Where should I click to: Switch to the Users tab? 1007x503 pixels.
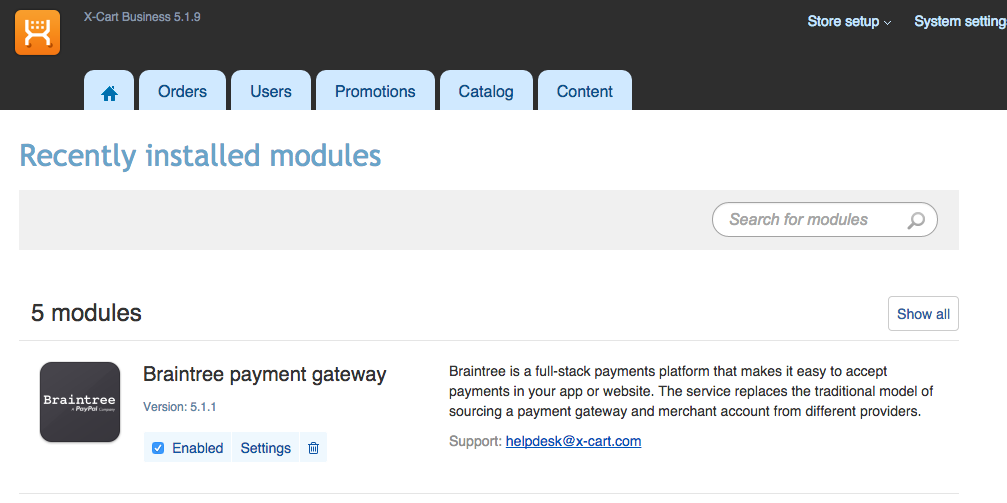click(x=271, y=91)
